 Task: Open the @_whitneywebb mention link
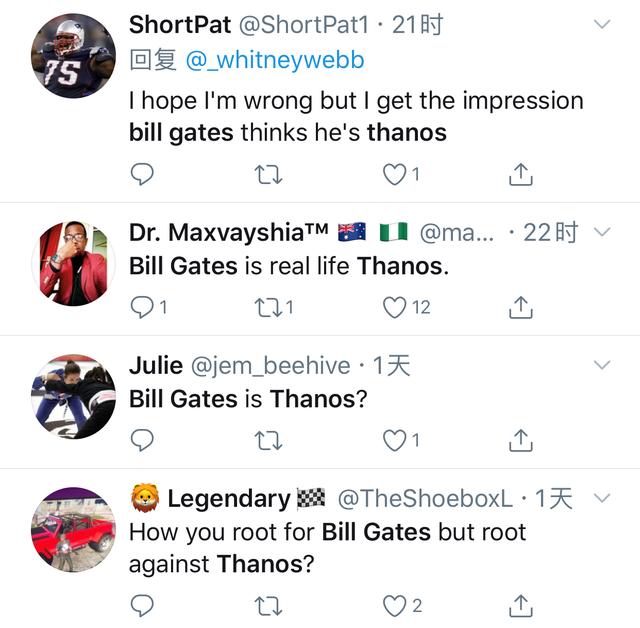click(275, 60)
